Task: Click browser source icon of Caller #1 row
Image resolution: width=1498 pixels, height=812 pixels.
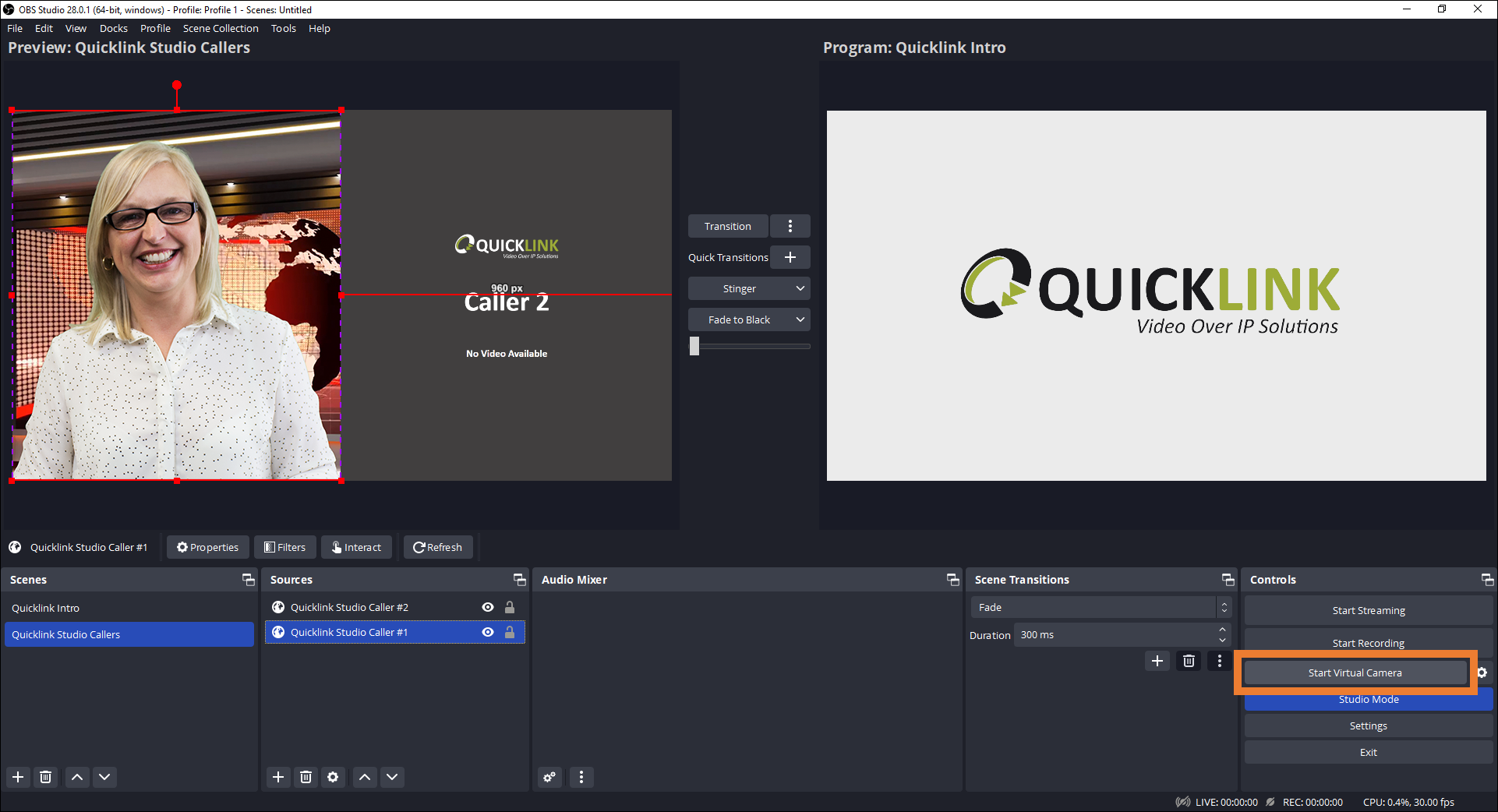Action: pos(278,632)
